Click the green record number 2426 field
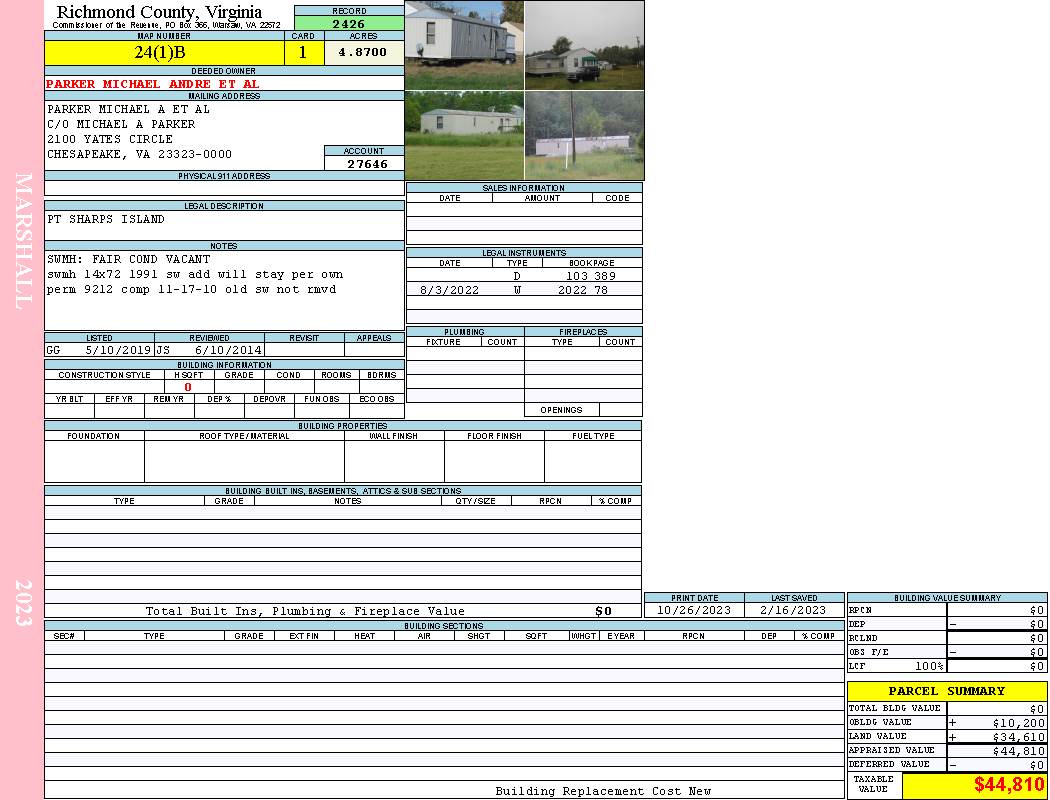The height and width of the screenshot is (800, 1050). [349, 23]
